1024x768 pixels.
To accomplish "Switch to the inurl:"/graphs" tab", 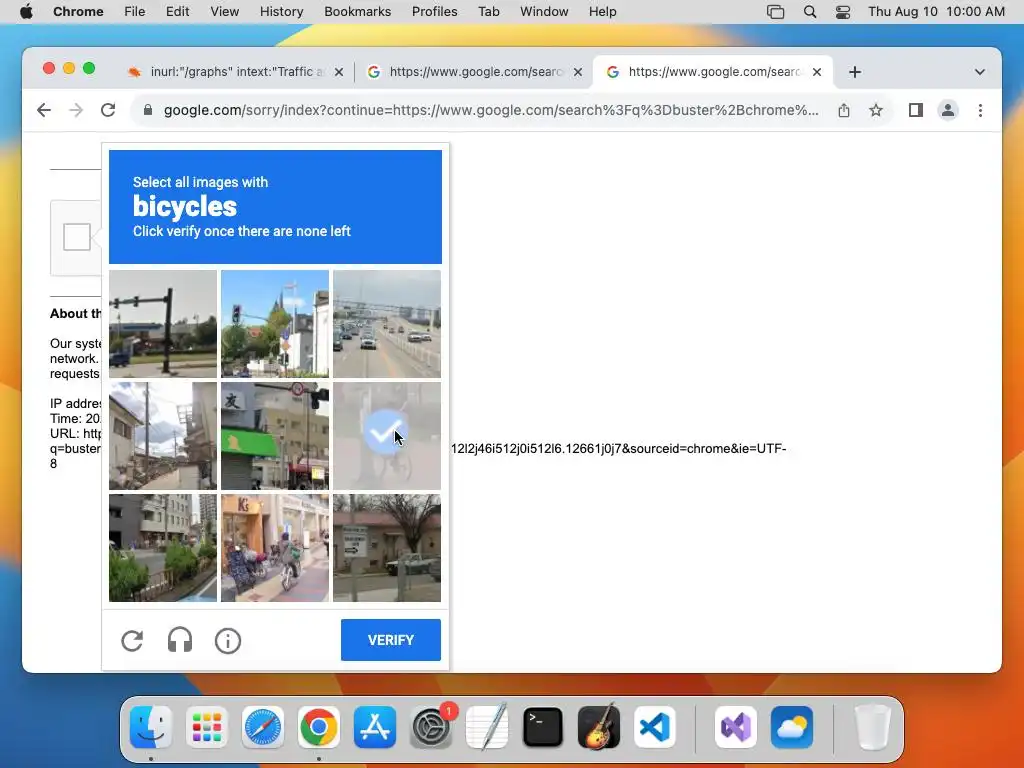I will point(236,72).
